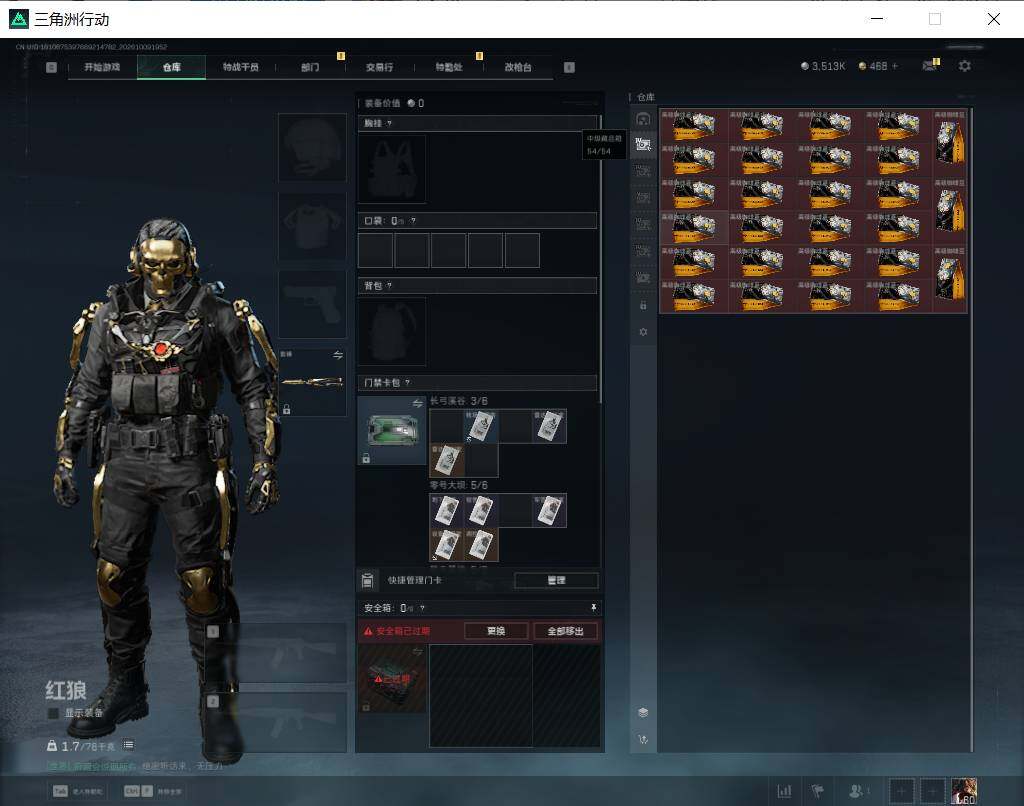
Task: Click the help icon next to 背包
Action: pos(389,285)
